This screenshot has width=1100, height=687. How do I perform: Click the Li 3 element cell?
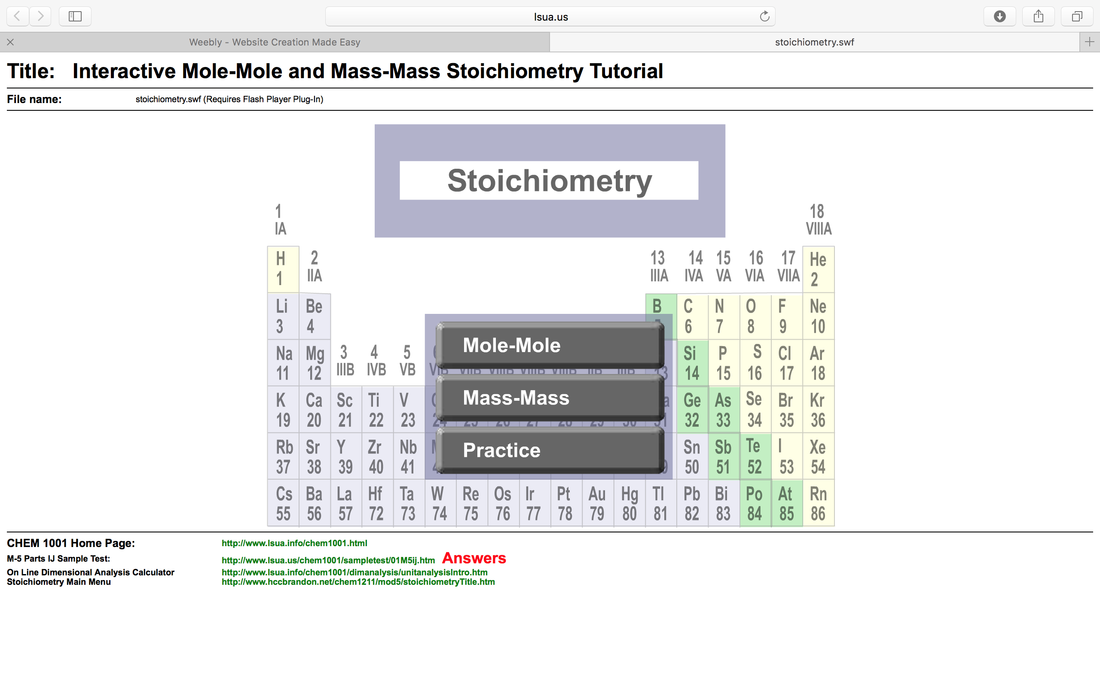click(x=283, y=316)
